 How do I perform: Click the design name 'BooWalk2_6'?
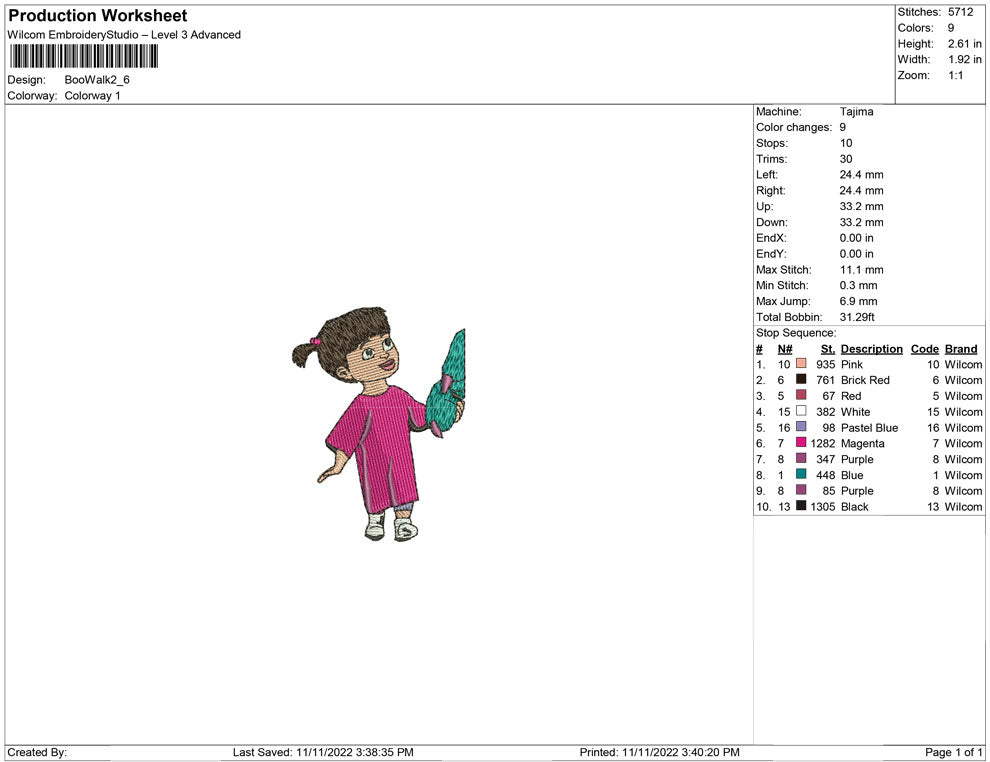97,80
